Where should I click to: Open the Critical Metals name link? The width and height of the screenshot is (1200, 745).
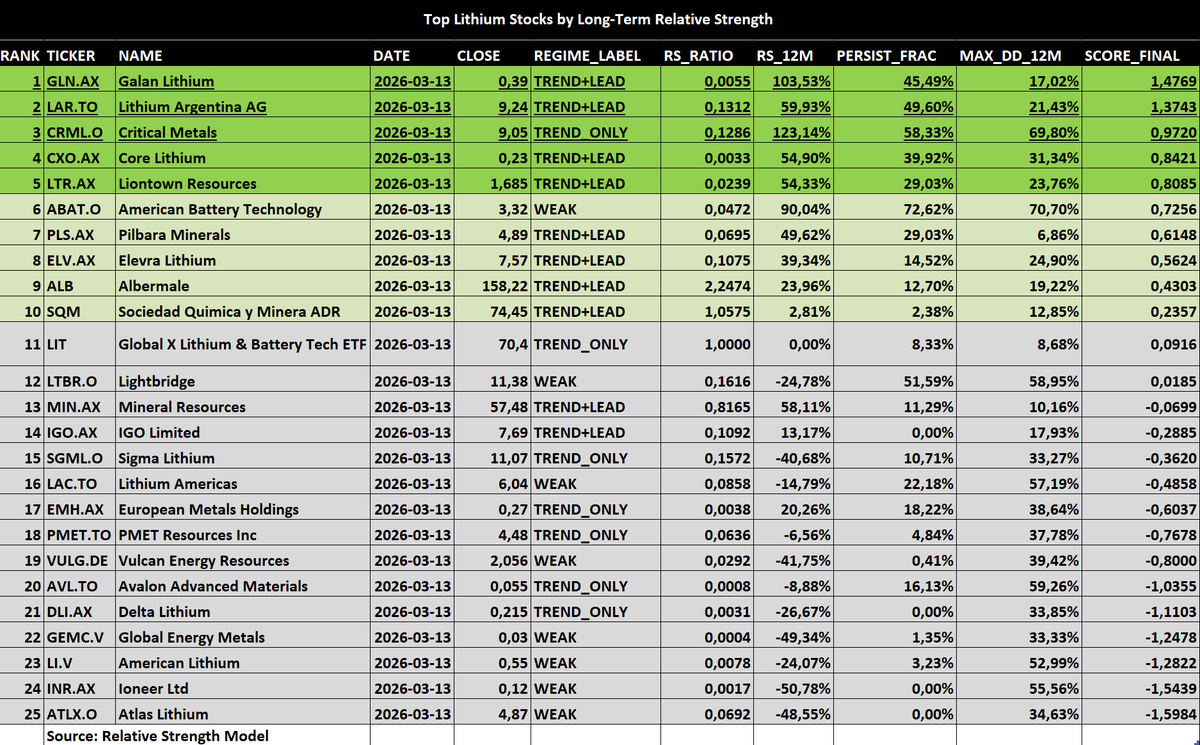coord(167,132)
